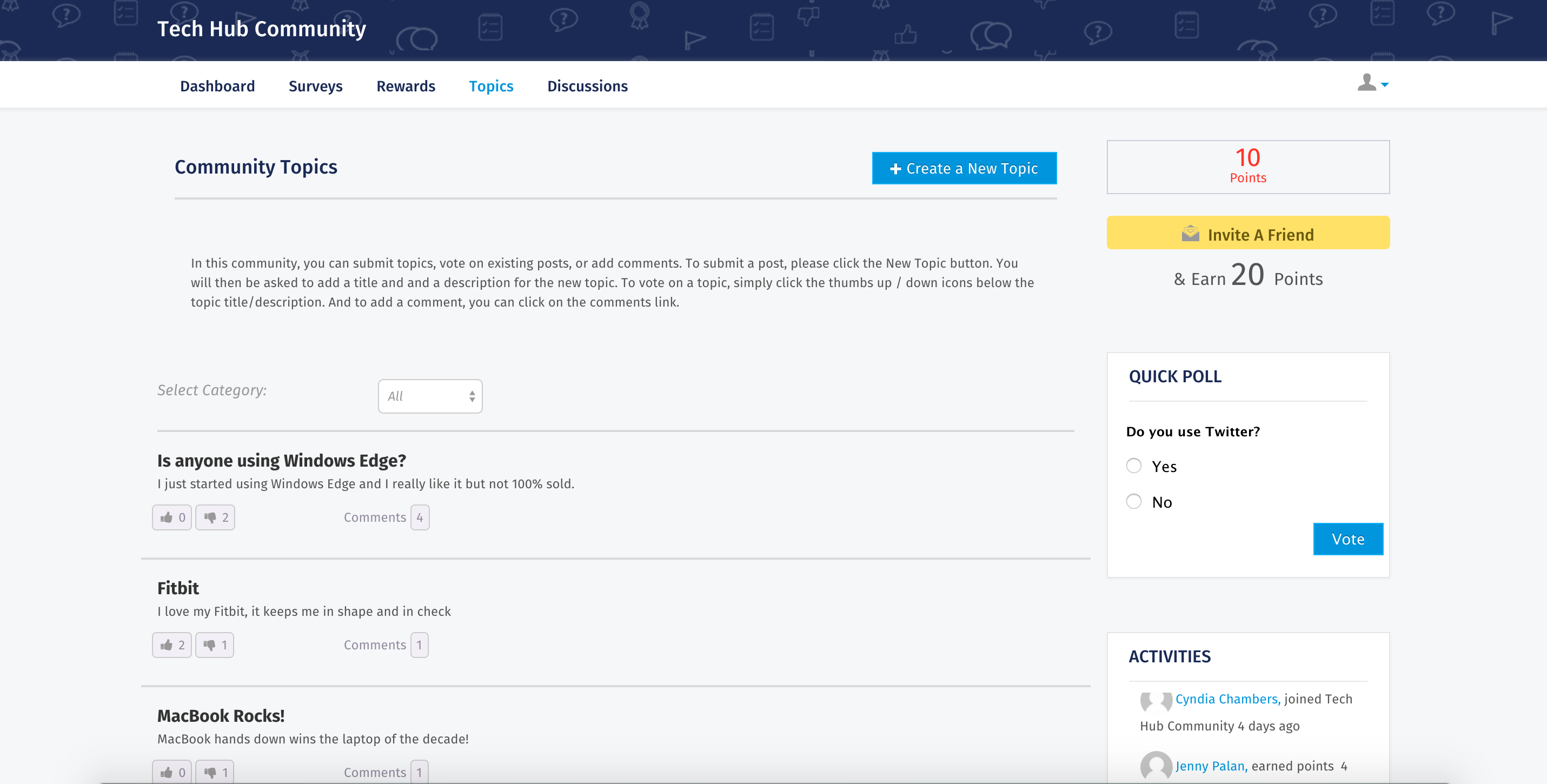This screenshot has width=1547, height=784.
Task: Upvote the Fitbit topic
Action: click(x=171, y=645)
